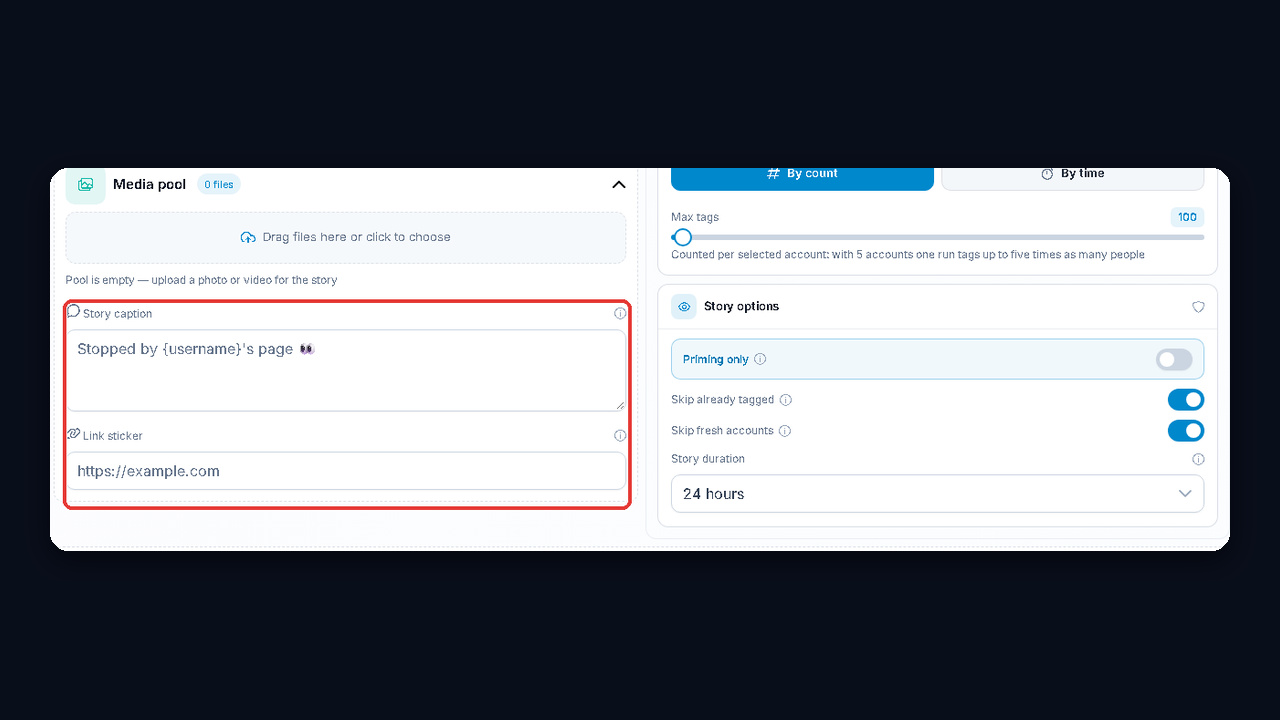The image size is (1280, 720).
Task: Show info tooltip for Skip already tagged
Action: [x=786, y=400]
